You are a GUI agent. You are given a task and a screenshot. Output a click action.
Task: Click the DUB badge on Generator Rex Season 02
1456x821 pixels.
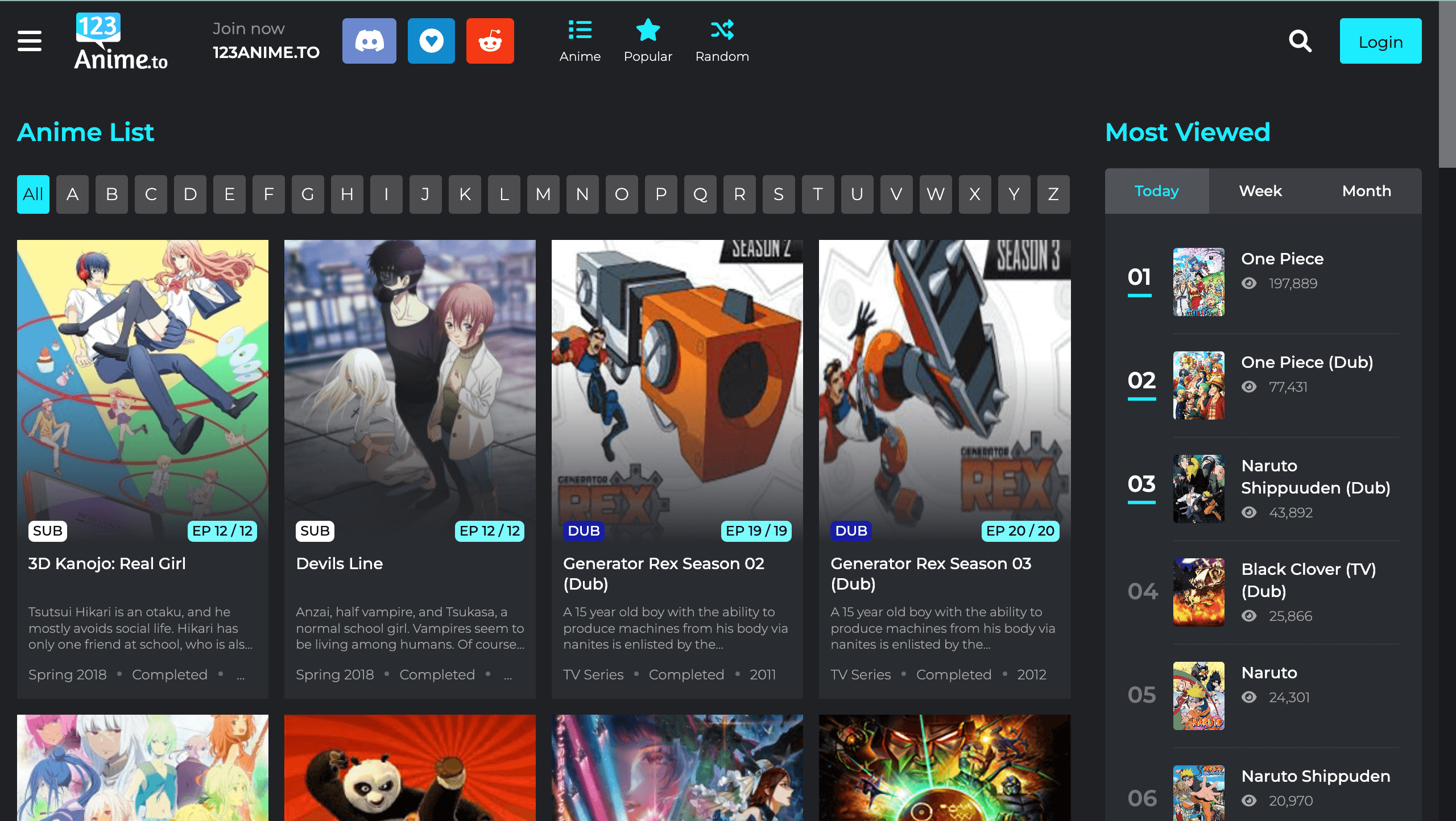tap(584, 531)
